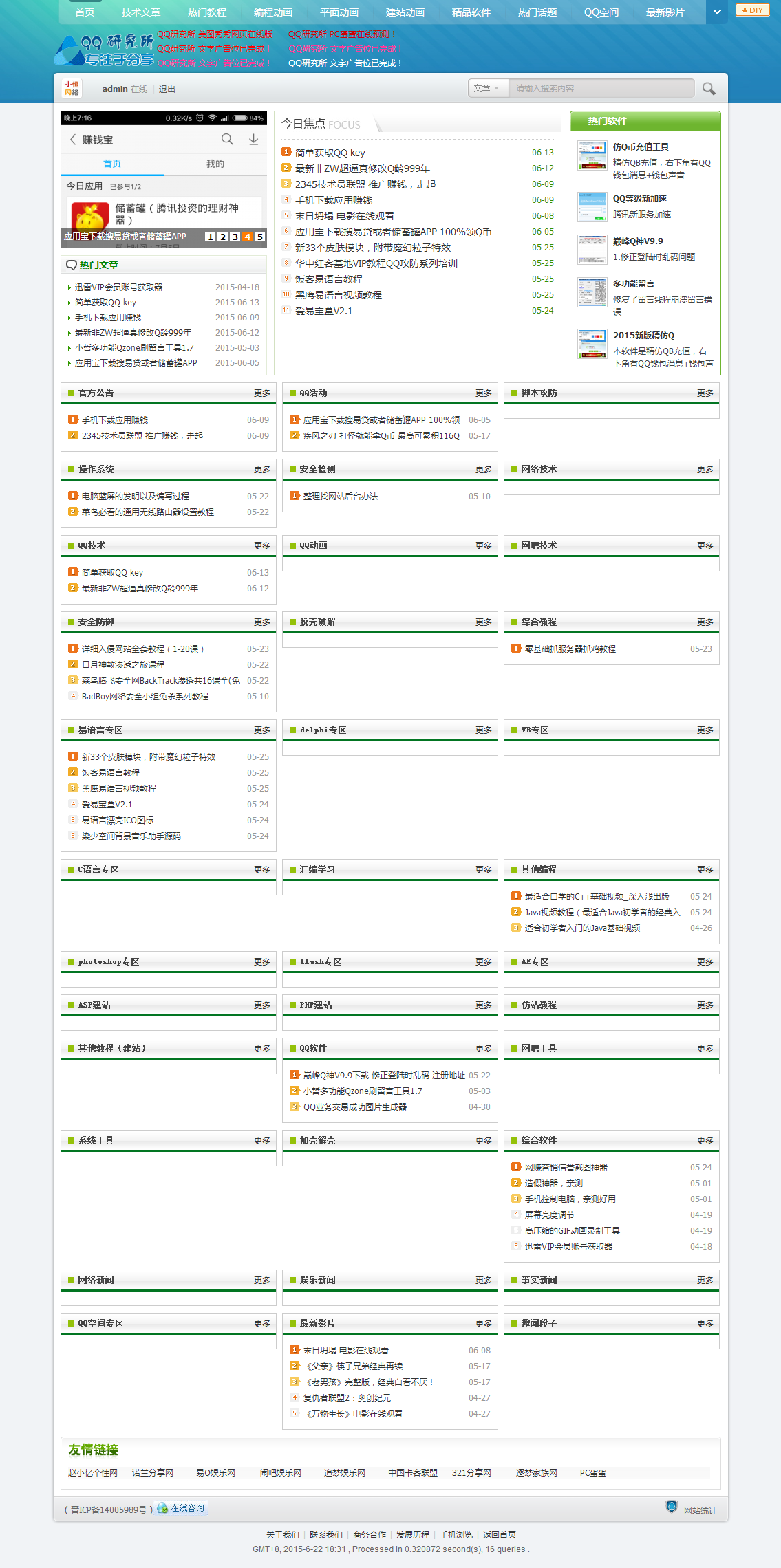Open 关于我们 footer link
This screenshot has height=1568, width=781.
pos(283,1535)
